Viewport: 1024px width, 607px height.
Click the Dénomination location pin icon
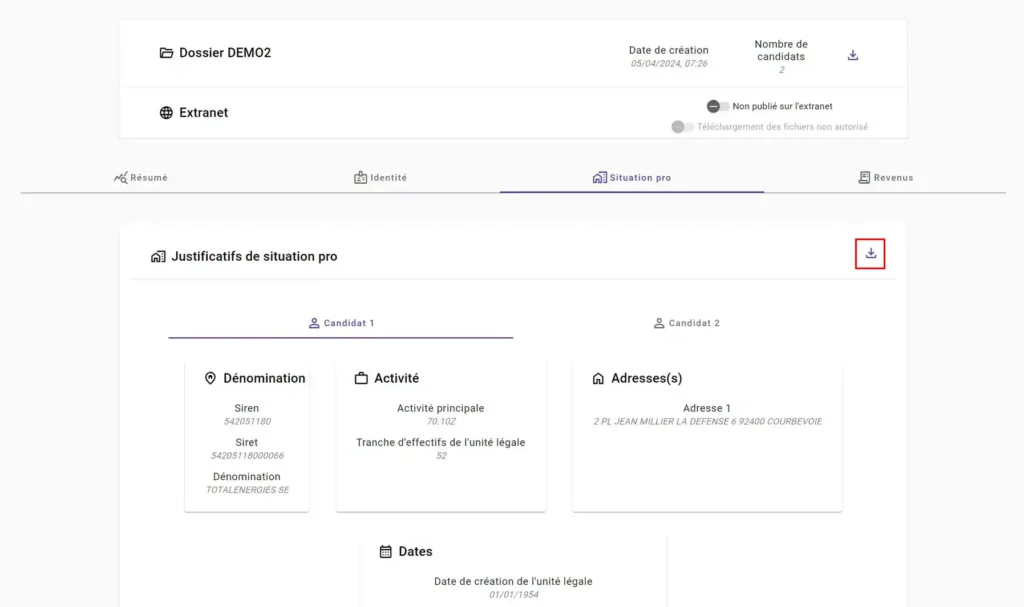tap(210, 378)
